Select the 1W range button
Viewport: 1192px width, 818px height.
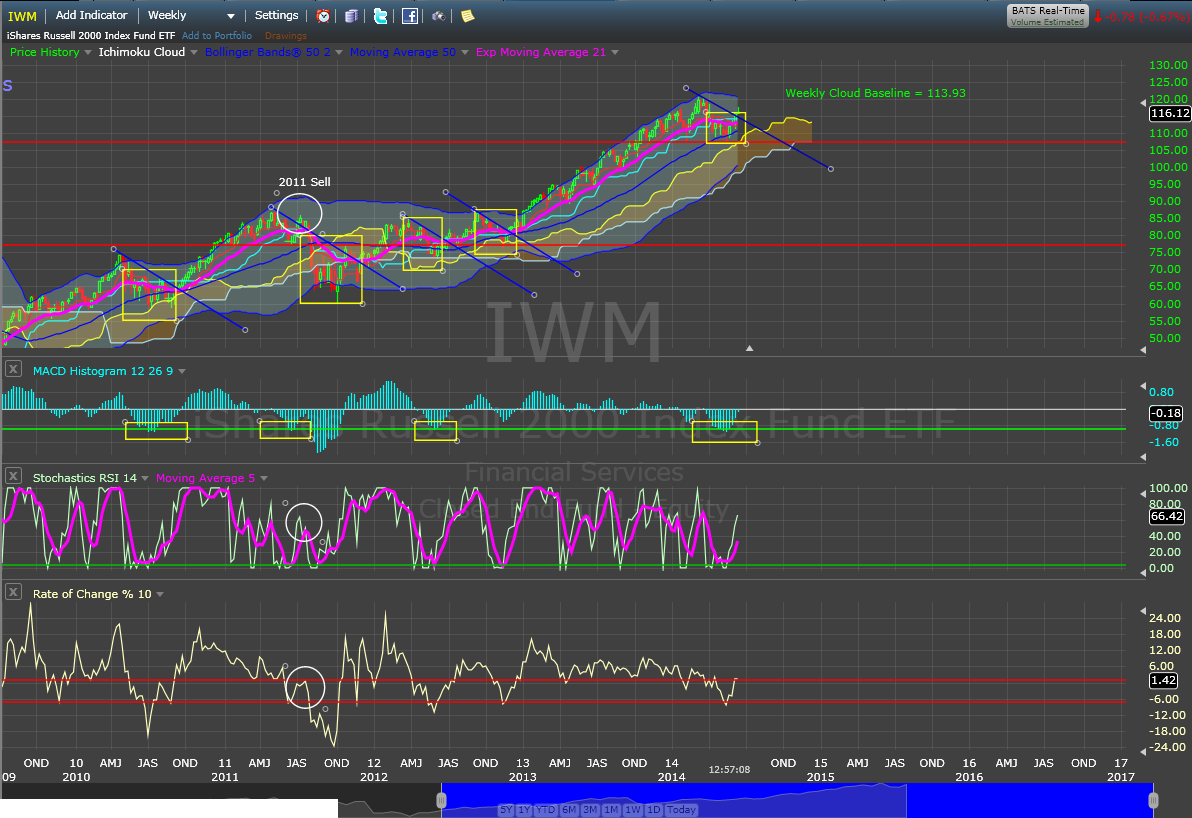tap(632, 810)
